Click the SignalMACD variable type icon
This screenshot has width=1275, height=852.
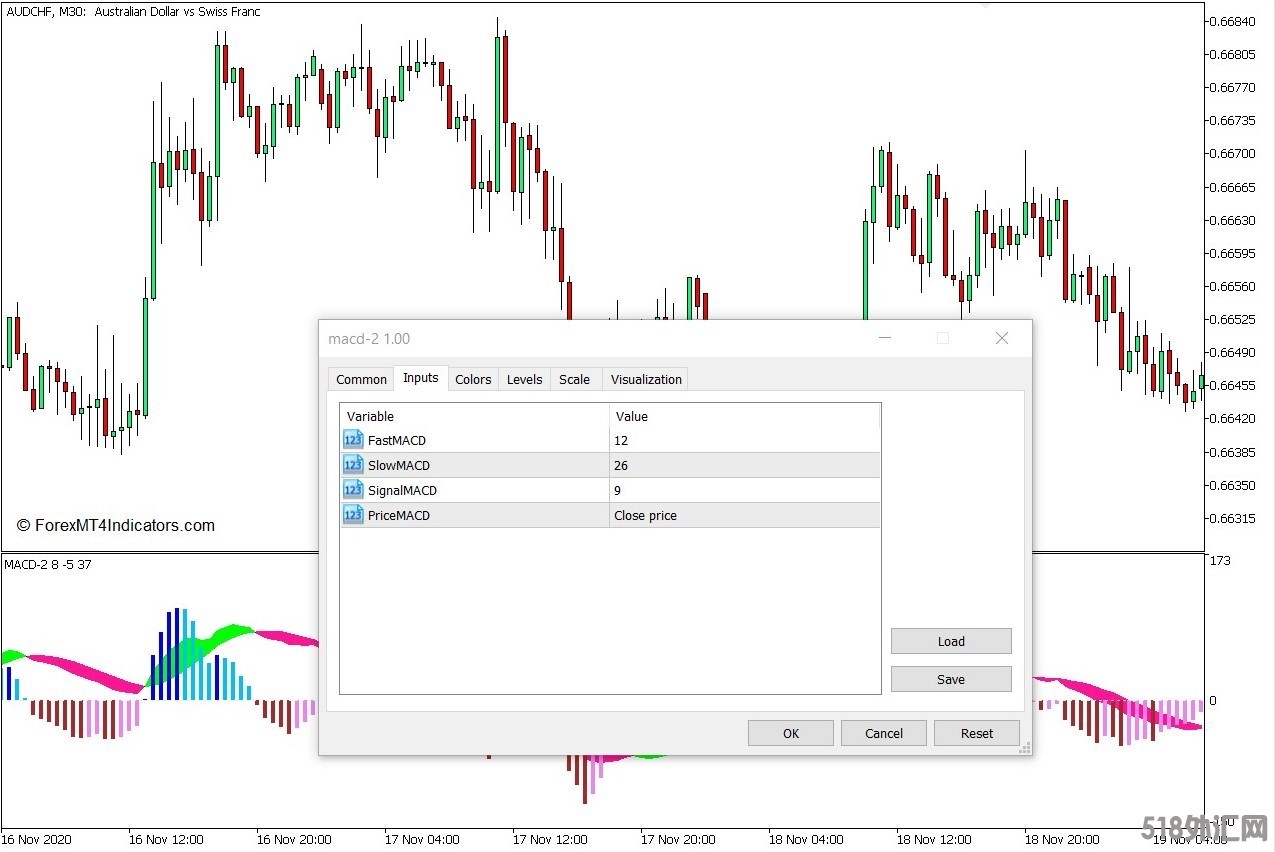[x=353, y=490]
